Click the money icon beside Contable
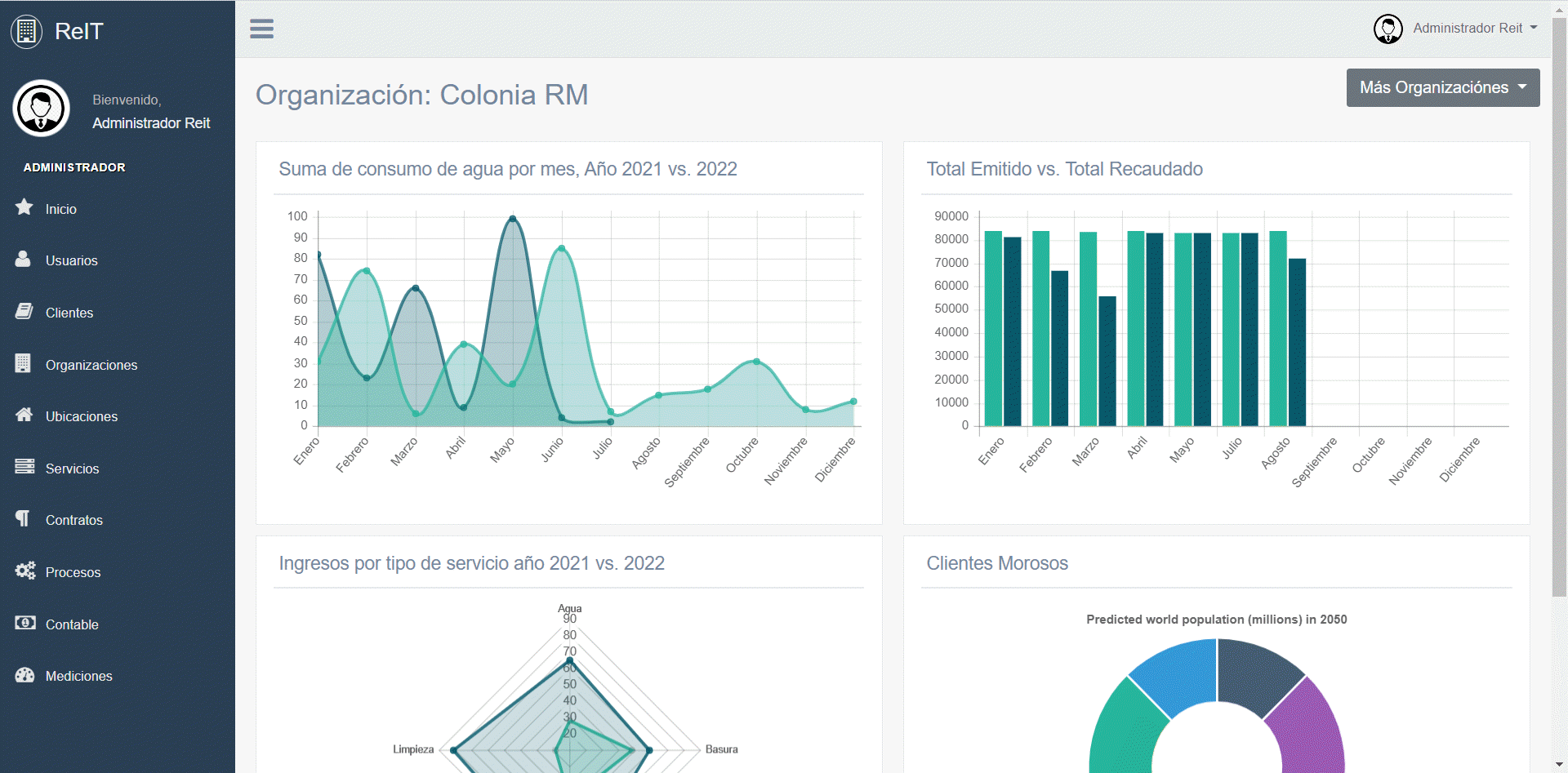The height and width of the screenshot is (773, 1568). [24, 623]
